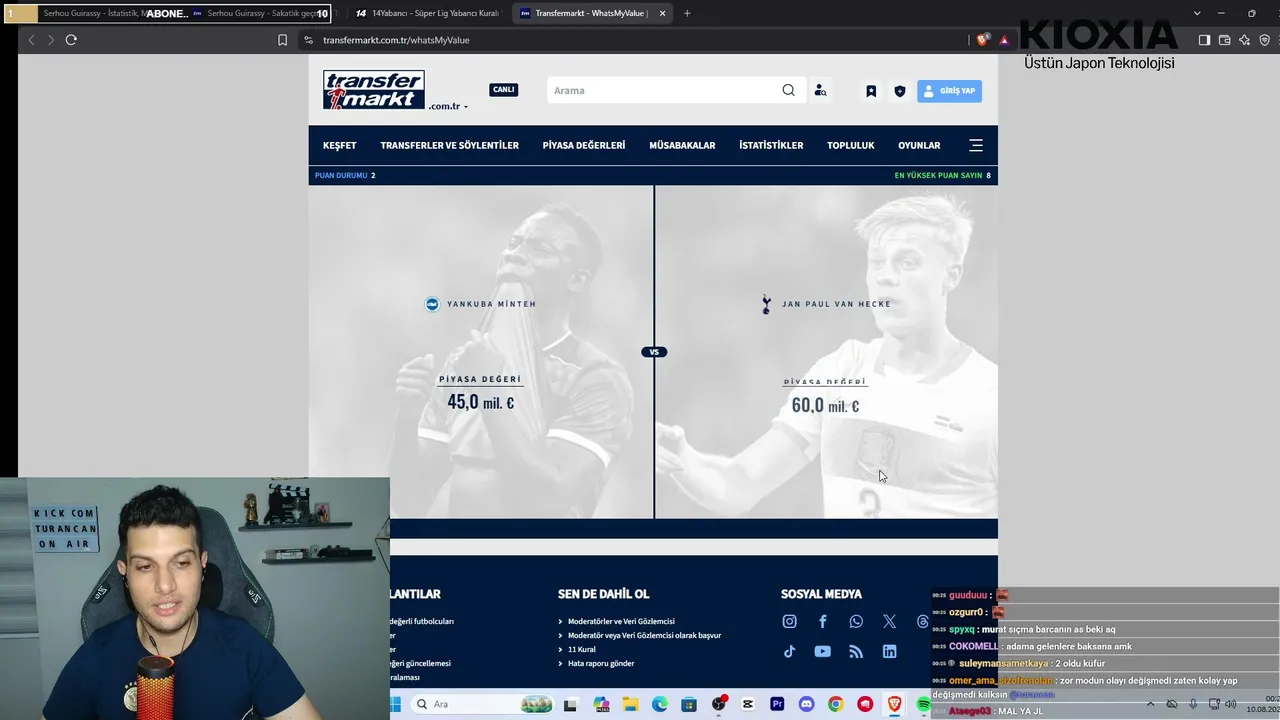The height and width of the screenshot is (720, 1280).
Task: Open the browser tab list chevron
Action: click(1197, 13)
